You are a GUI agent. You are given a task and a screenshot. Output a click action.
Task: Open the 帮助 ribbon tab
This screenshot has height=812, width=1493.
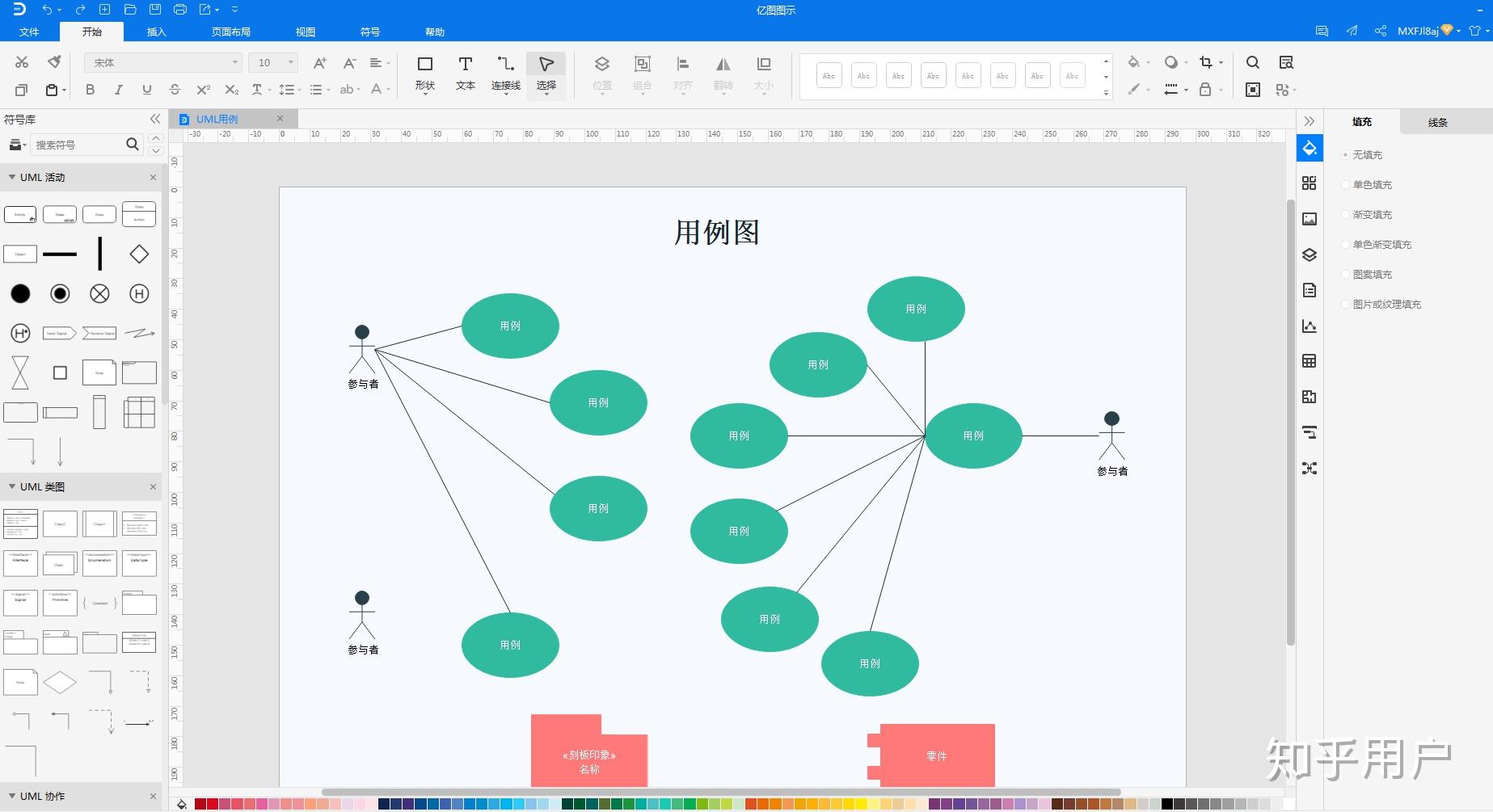435,32
